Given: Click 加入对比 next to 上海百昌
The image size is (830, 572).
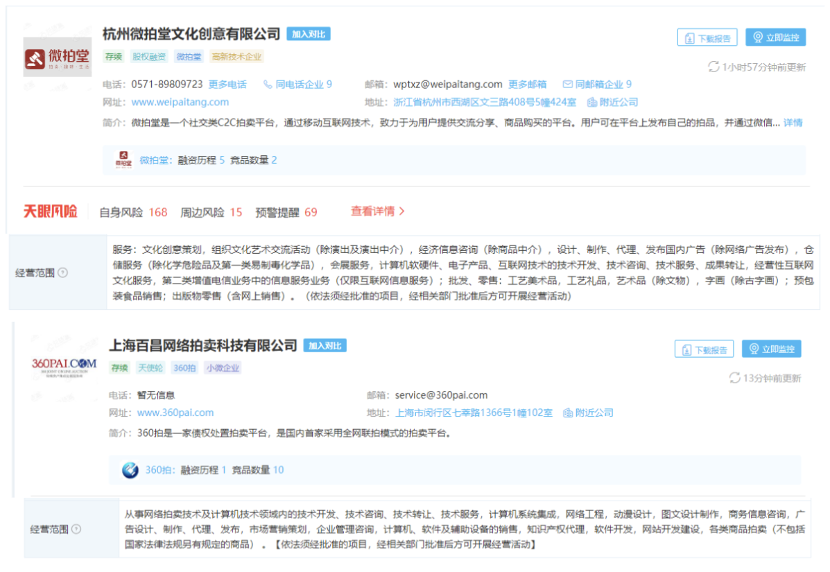Looking at the screenshot, I should (x=325, y=346).
